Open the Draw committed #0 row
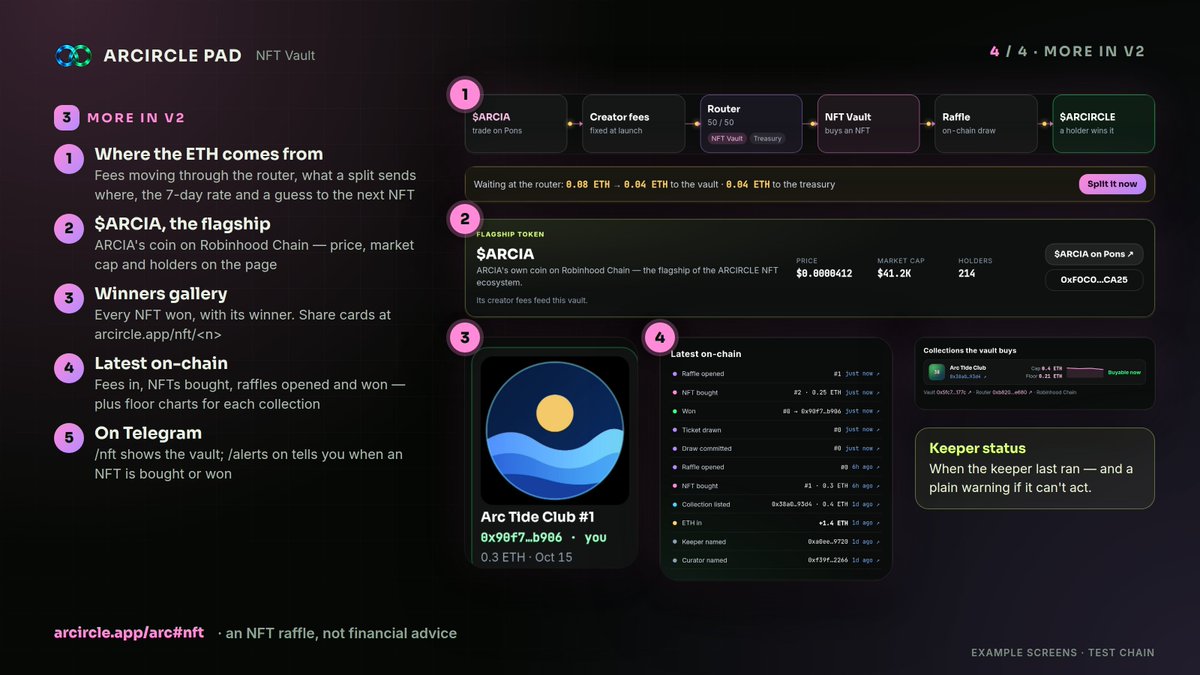 (x=776, y=449)
